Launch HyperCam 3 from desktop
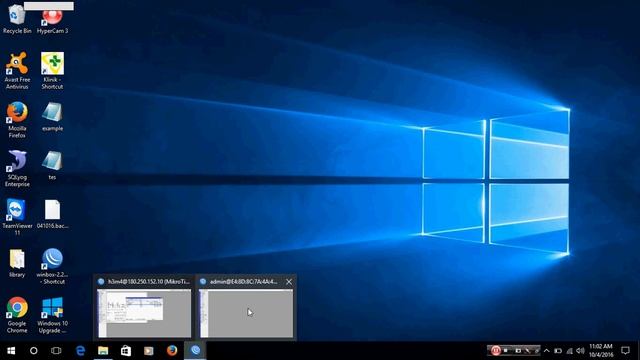640x360 pixels. click(52, 20)
